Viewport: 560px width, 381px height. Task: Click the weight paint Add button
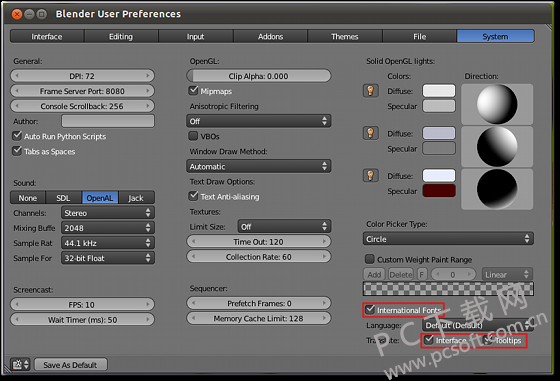pos(374,274)
